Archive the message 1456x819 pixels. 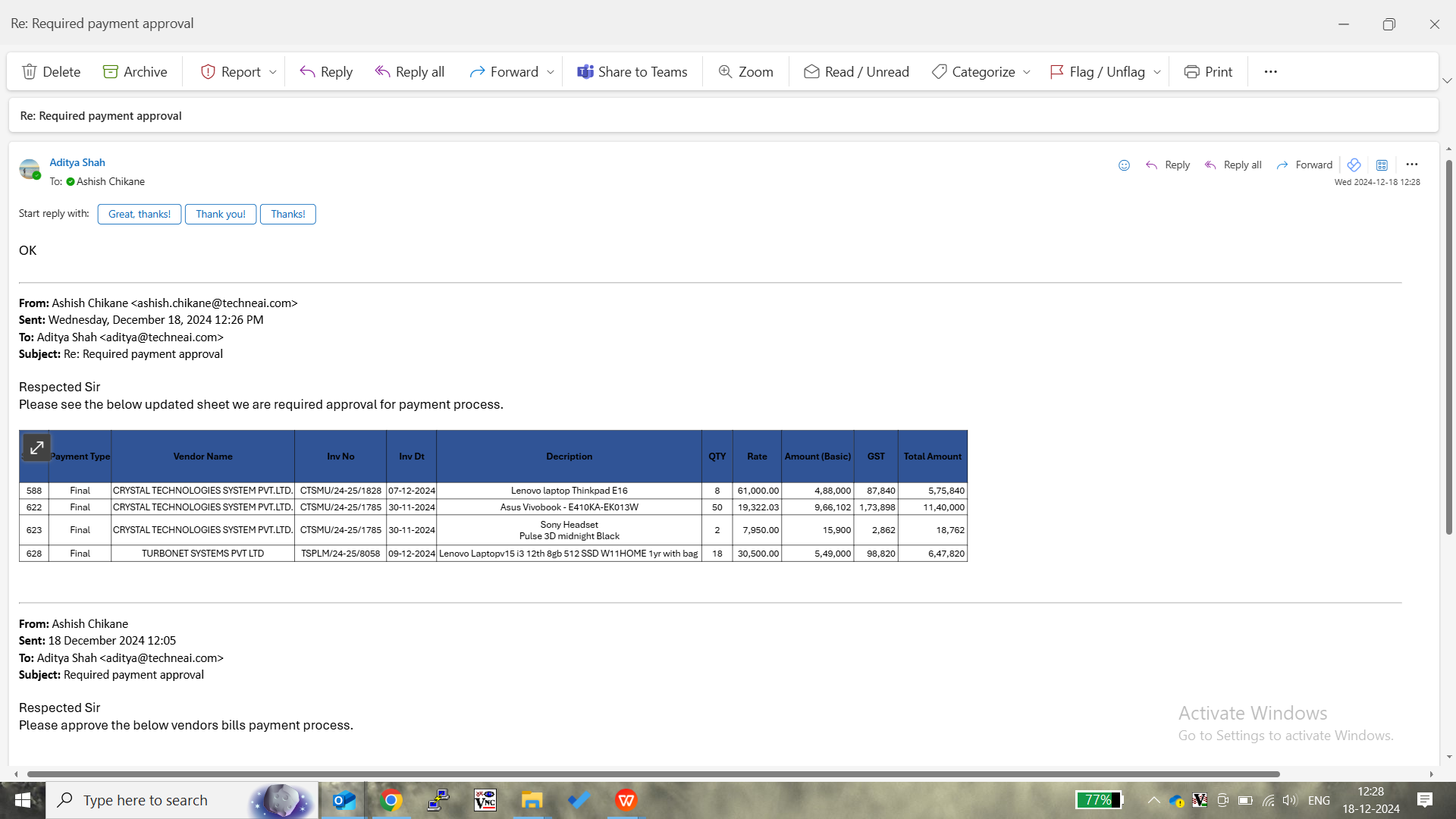[135, 72]
